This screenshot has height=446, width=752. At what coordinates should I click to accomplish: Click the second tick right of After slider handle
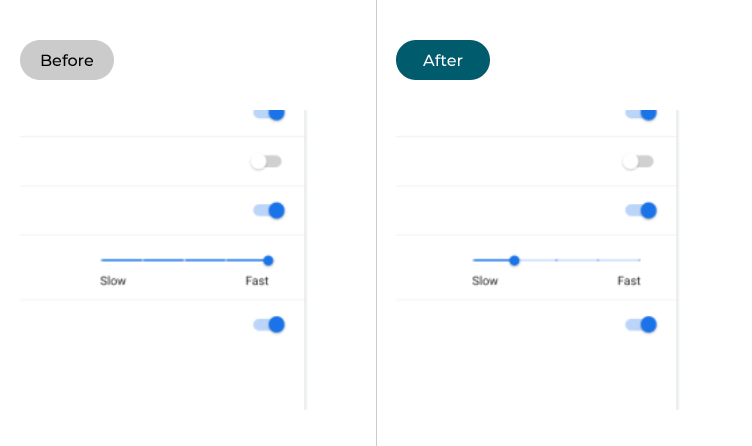[598, 260]
